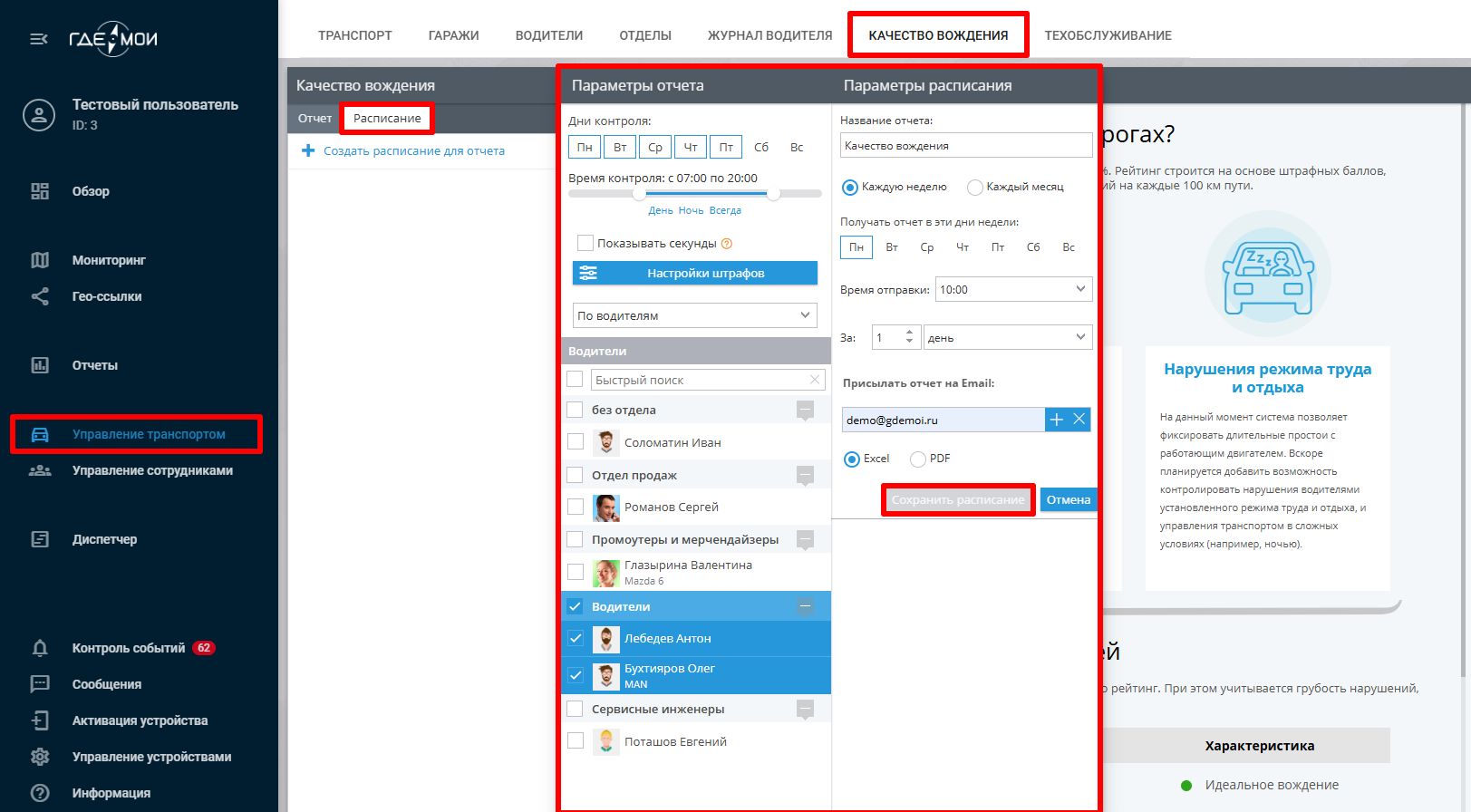The image size is (1471, 812).
Task: Click the Настройки штрафов button
Action: click(x=694, y=273)
